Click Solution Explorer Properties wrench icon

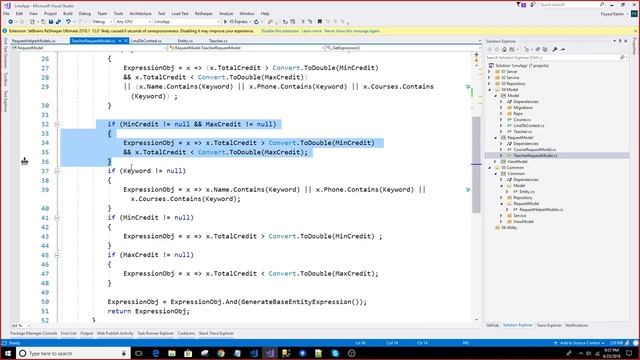[555, 49]
